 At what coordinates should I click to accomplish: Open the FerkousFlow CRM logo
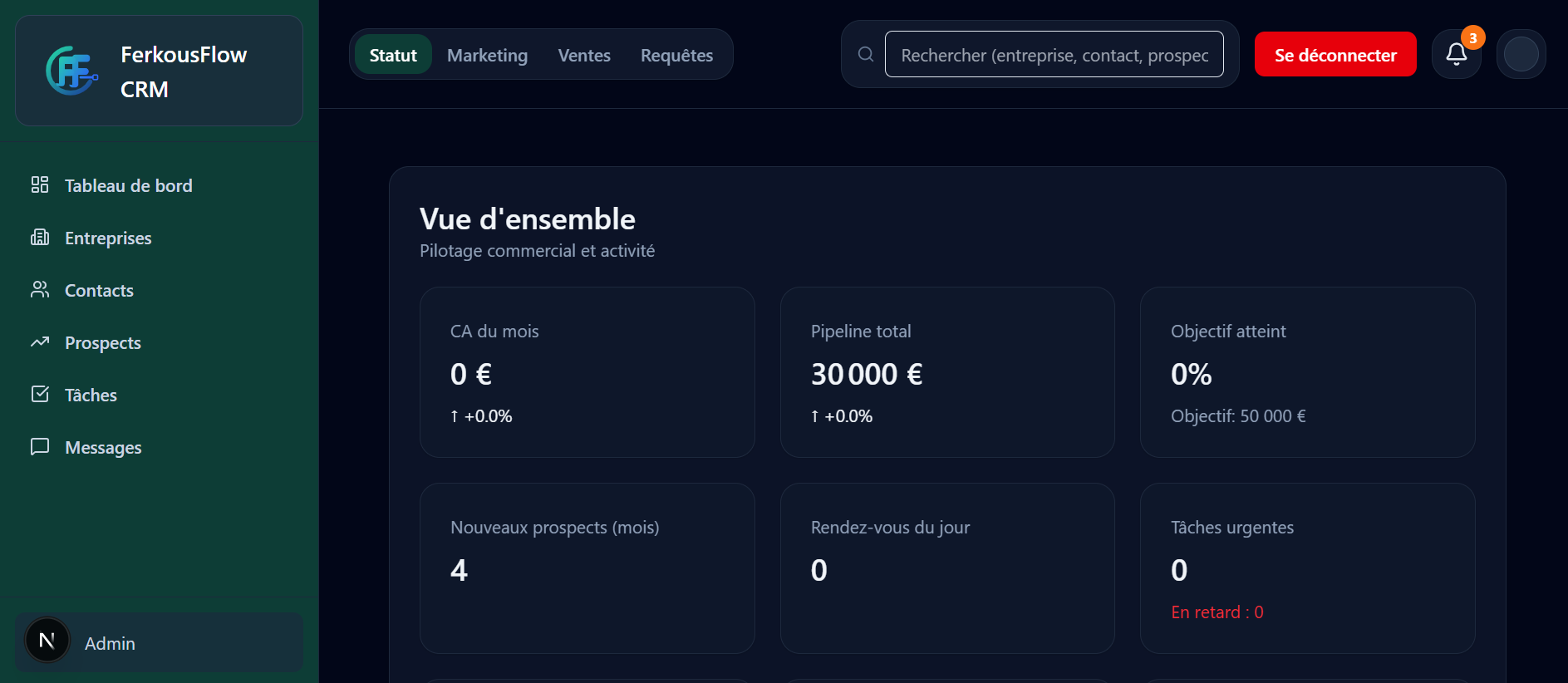pos(71,71)
